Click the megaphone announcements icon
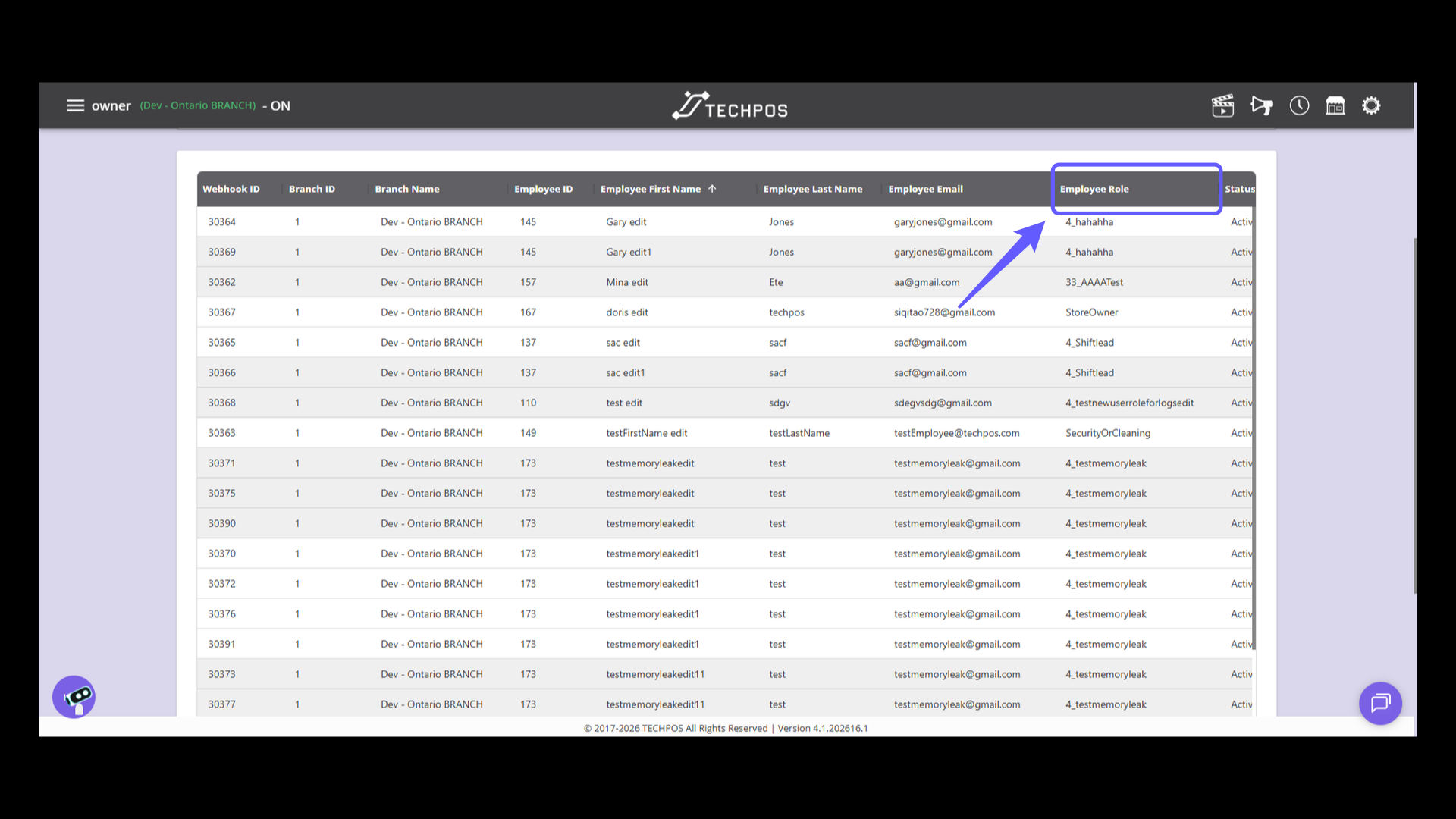The image size is (1456, 819). pyautogui.click(x=1262, y=105)
